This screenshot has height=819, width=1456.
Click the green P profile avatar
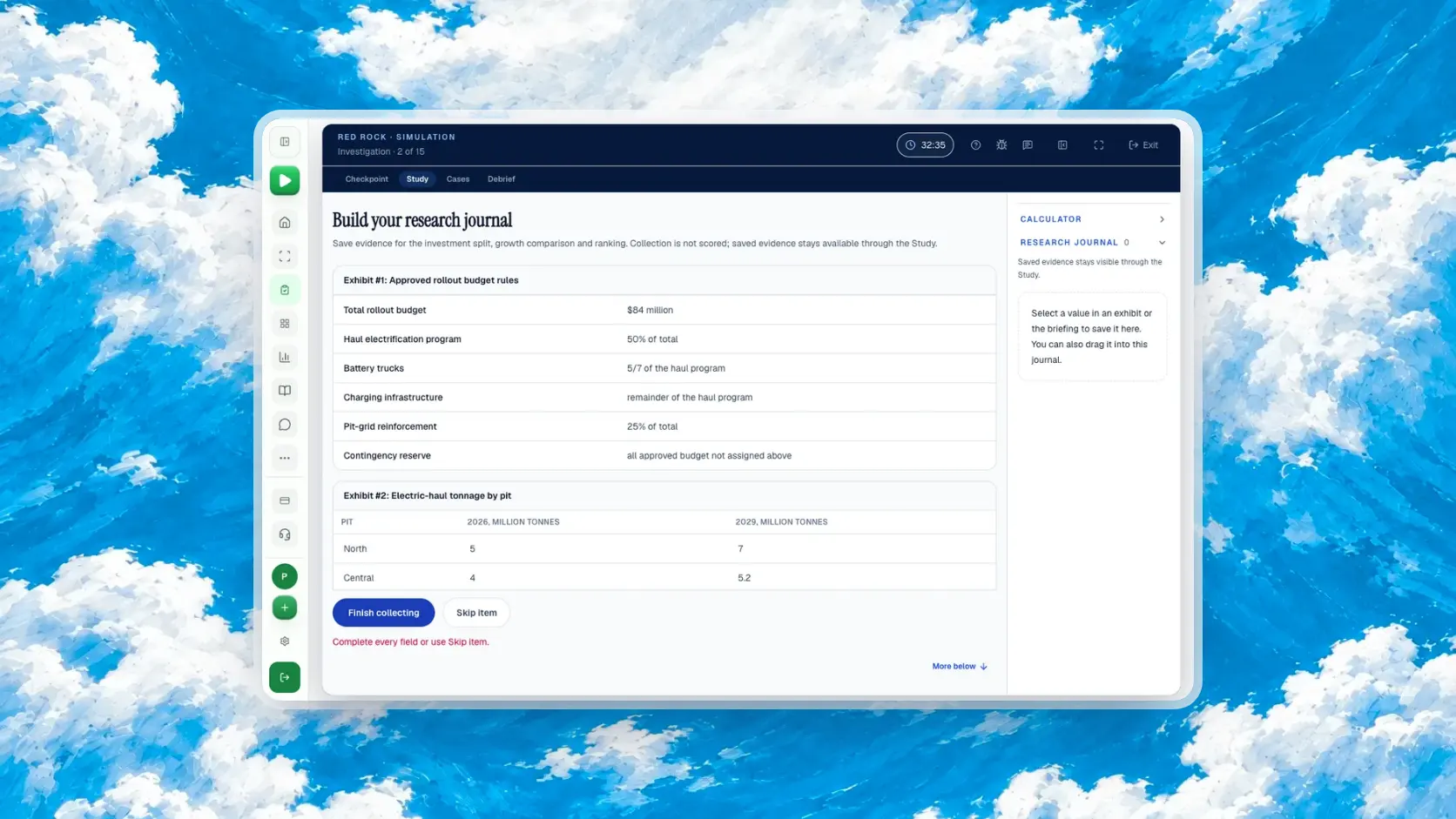pos(285,577)
